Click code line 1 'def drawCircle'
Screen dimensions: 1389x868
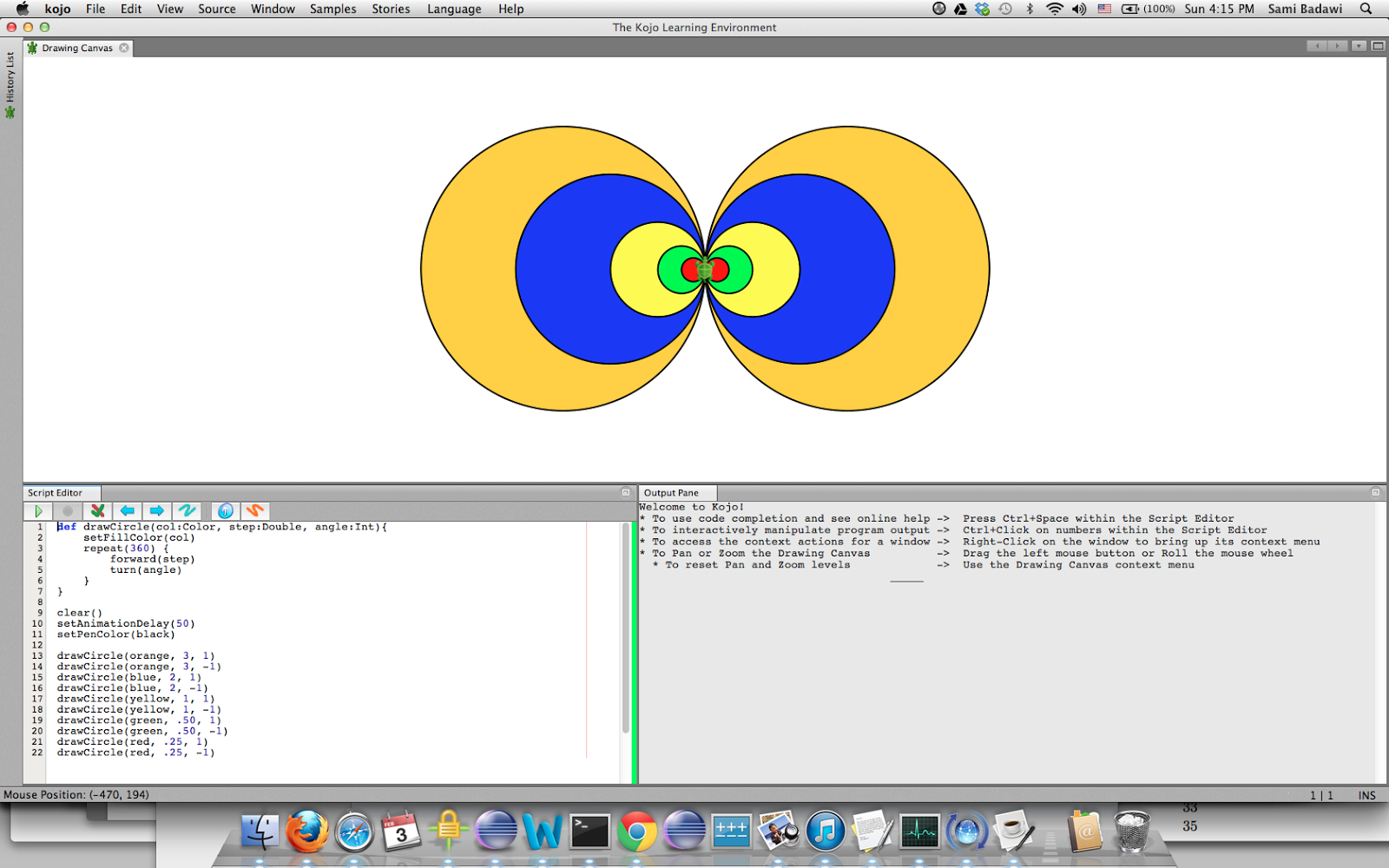click(x=222, y=527)
